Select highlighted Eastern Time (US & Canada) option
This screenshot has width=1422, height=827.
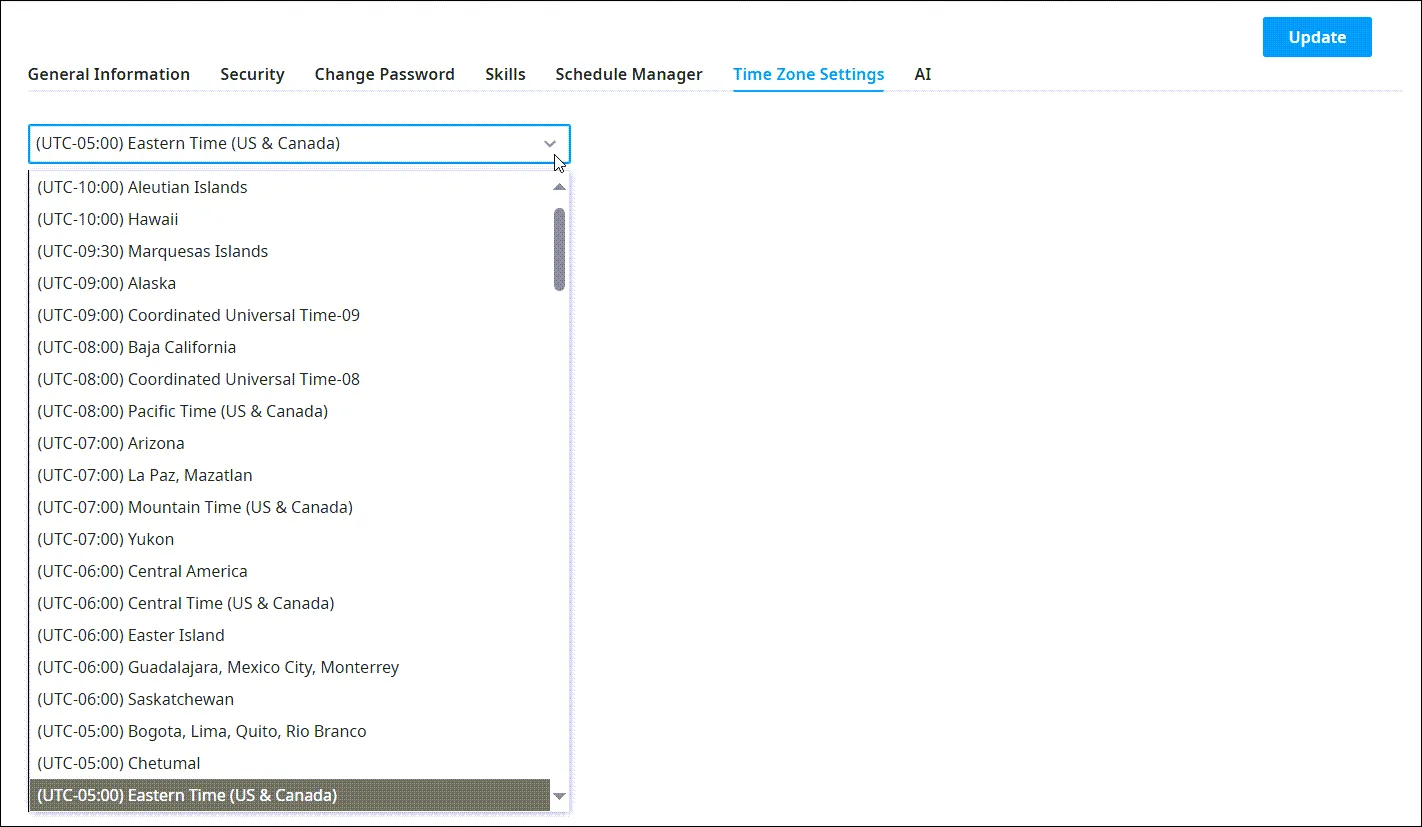[290, 795]
